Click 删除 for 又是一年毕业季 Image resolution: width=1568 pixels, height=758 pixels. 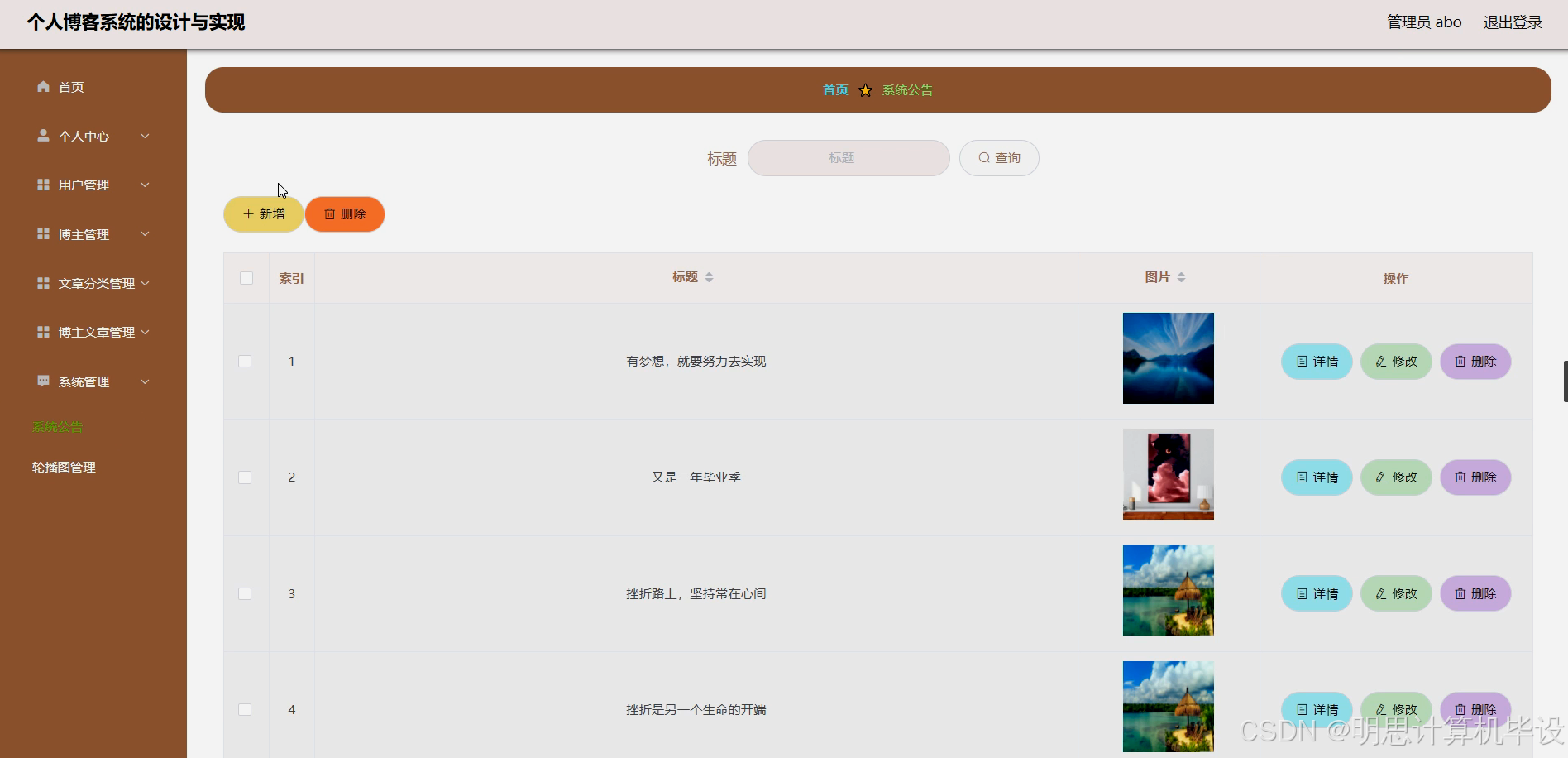tap(1475, 477)
